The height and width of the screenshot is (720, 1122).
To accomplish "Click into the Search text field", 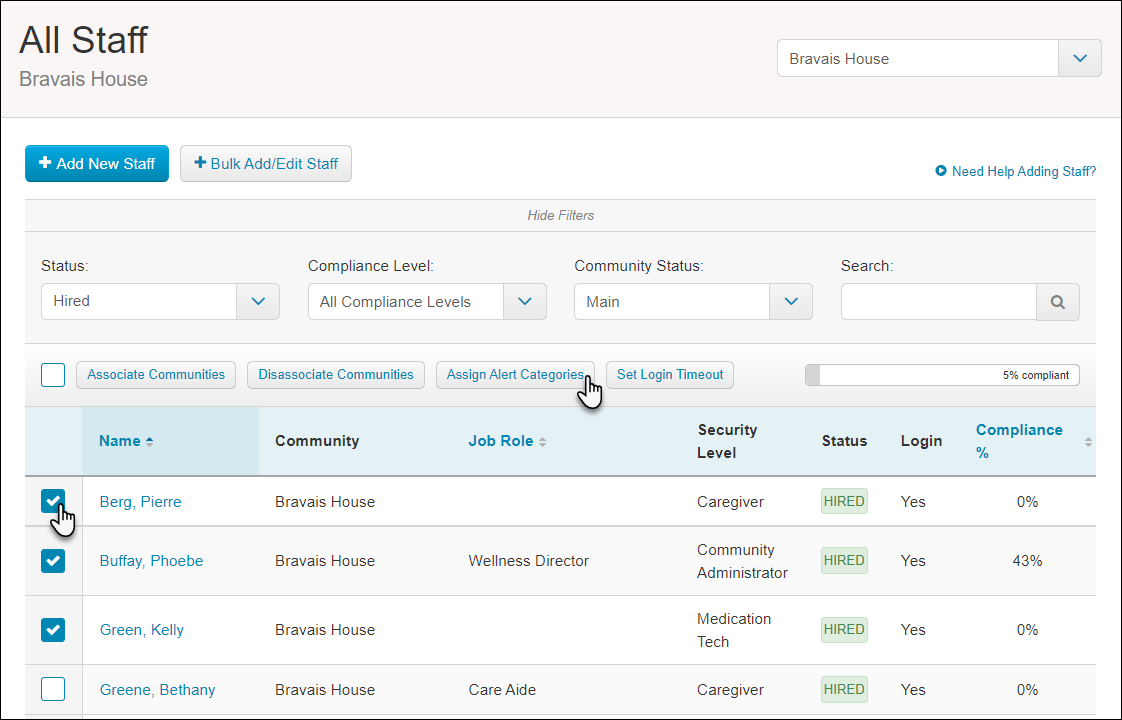I will click(939, 302).
